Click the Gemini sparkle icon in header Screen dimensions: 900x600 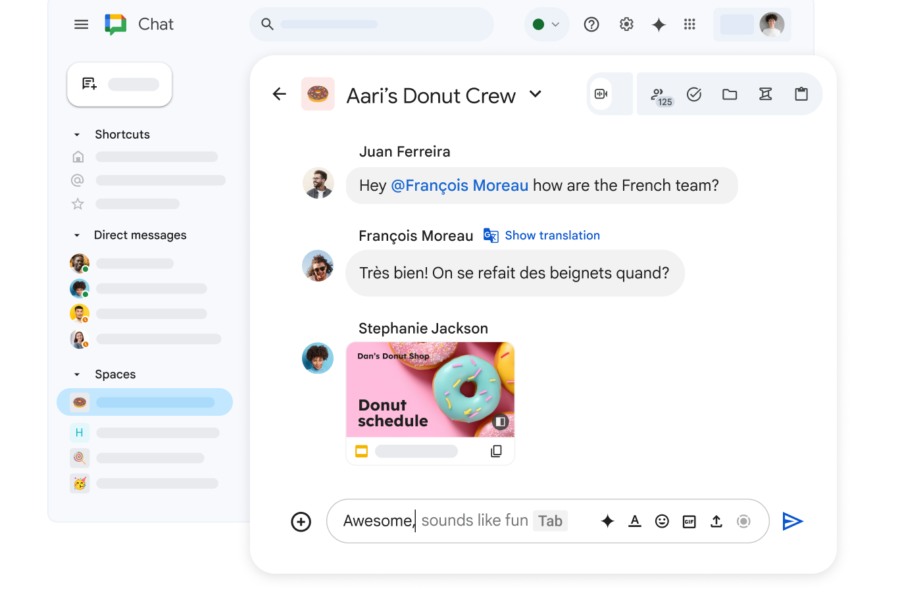click(x=659, y=24)
